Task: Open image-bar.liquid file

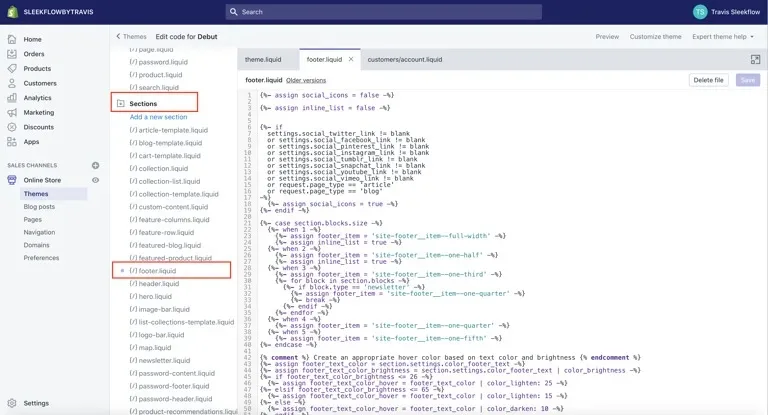Action: click(x=160, y=310)
